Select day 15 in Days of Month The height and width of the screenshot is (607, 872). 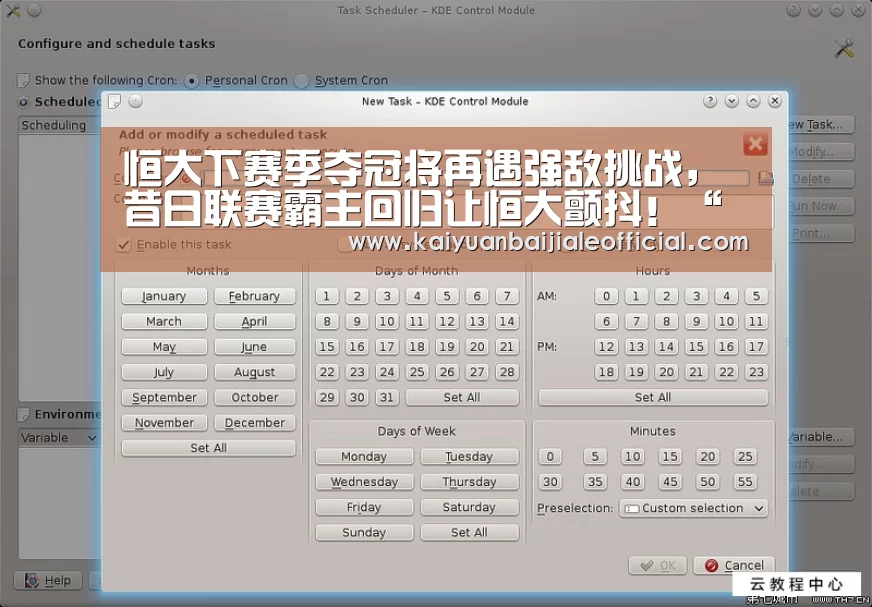(x=327, y=347)
